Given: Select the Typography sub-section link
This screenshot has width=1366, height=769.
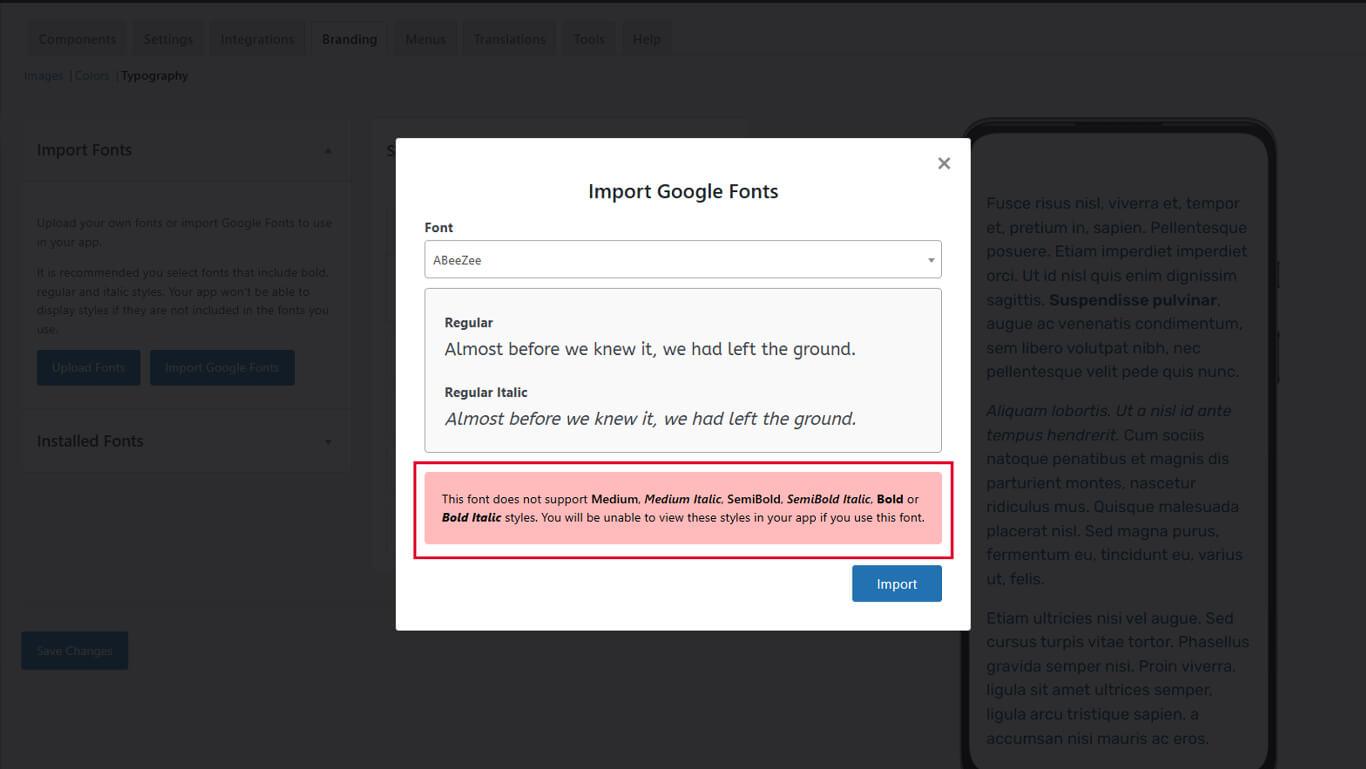Looking at the screenshot, I should [x=154, y=76].
